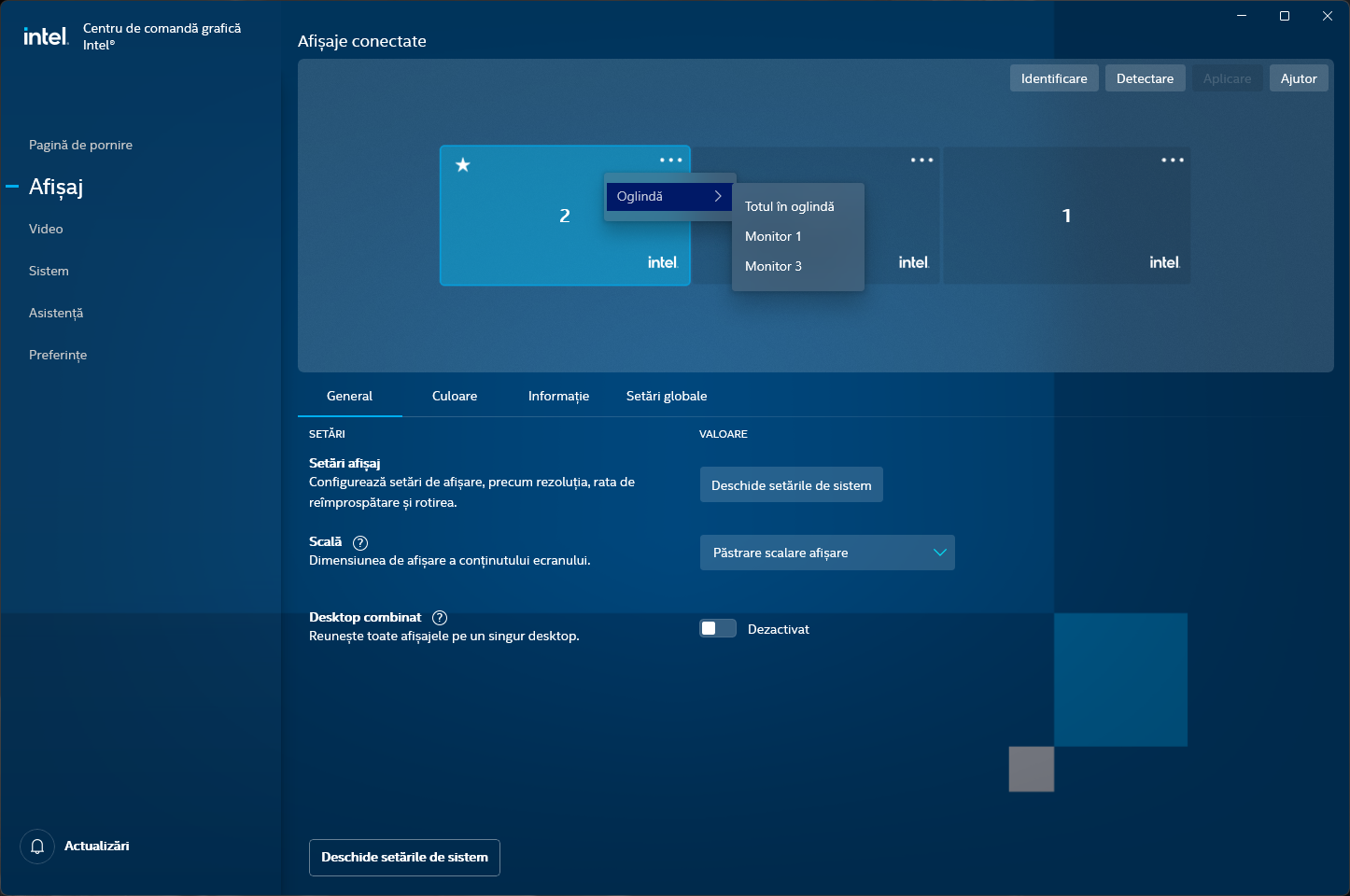Open the options menu on display 2
The height and width of the screenshot is (896, 1350).
[671, 160]
